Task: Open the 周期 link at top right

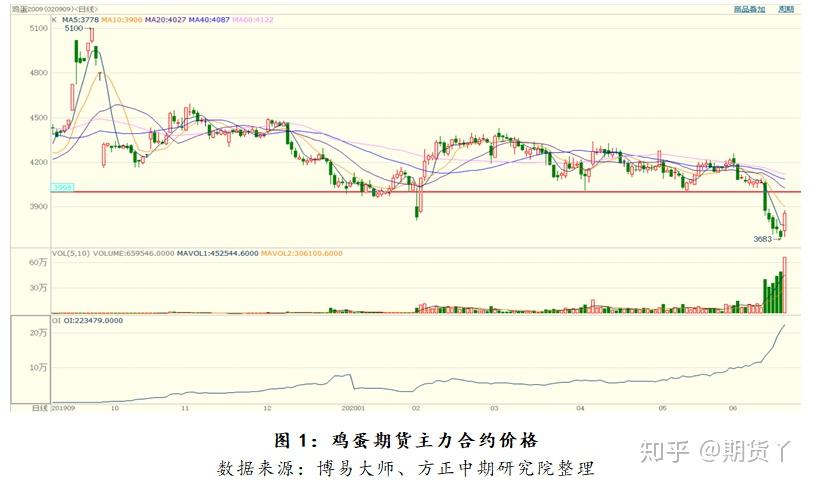Action: tap(786, 9)
